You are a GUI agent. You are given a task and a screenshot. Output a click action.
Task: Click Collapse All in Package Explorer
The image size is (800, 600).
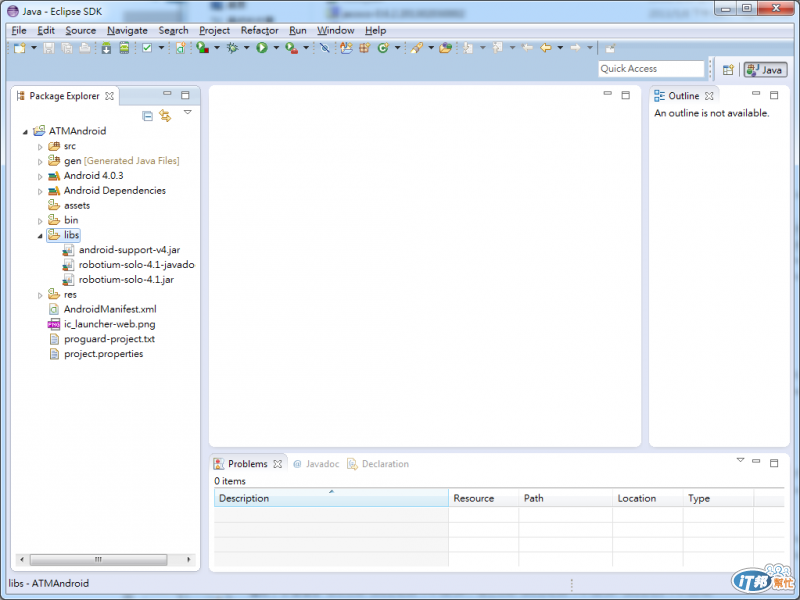click(147, 116)
